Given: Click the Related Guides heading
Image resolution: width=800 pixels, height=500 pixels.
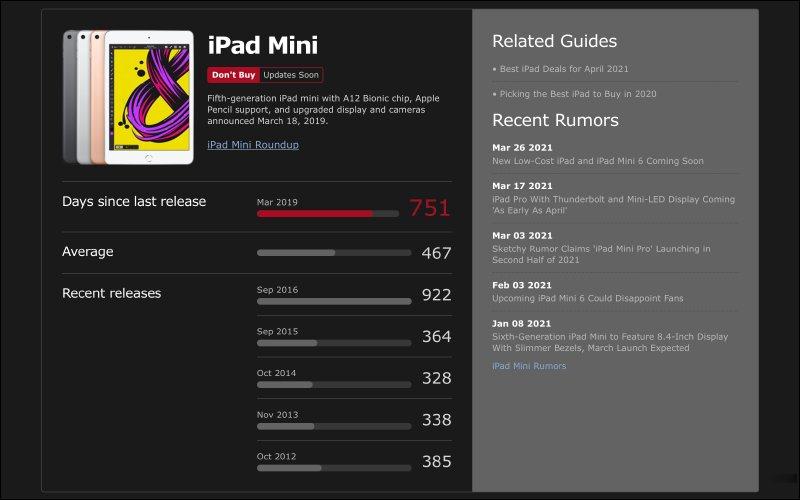Looking at the screenshot, I should 555,41.
